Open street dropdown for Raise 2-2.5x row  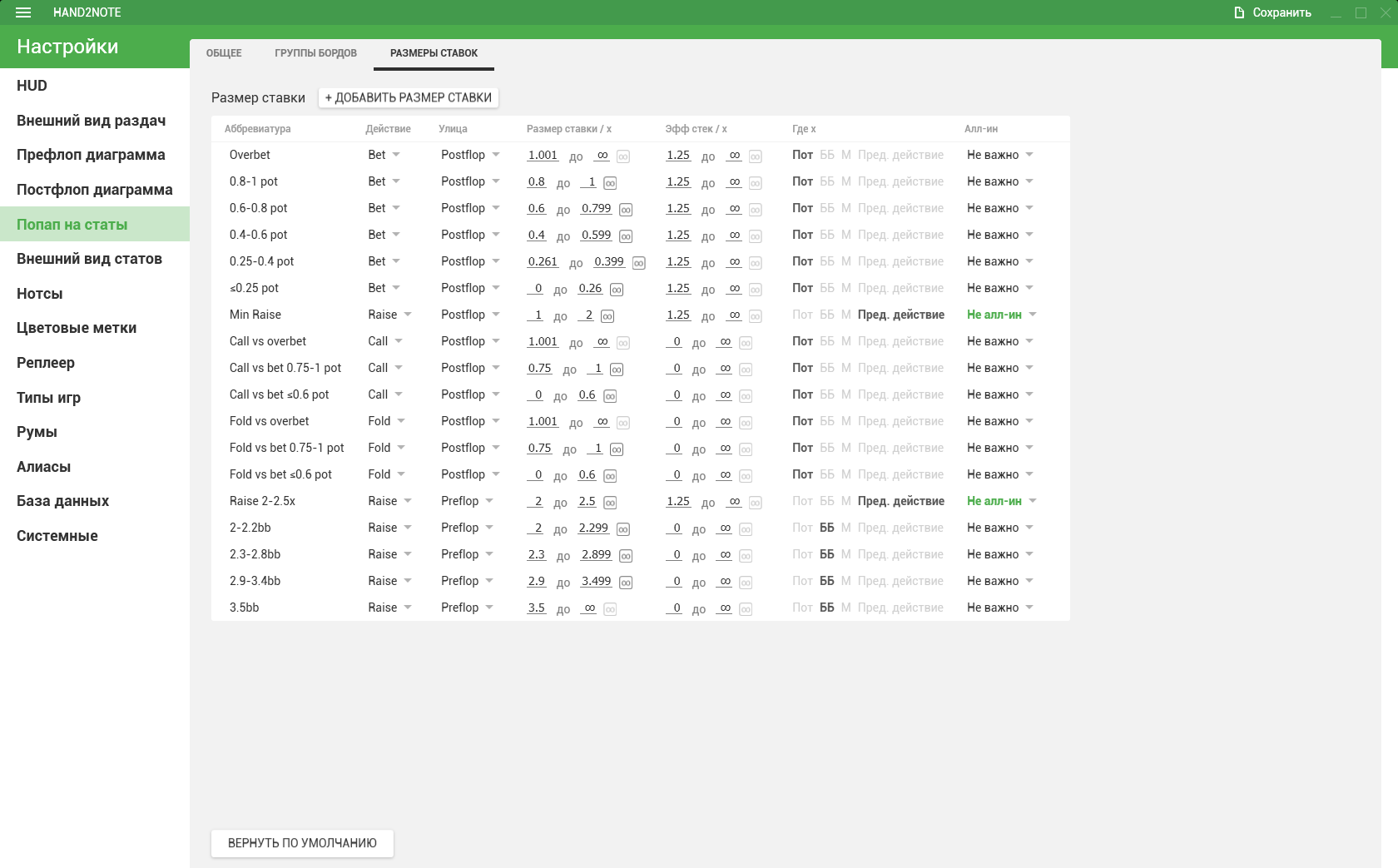point(468,501)
